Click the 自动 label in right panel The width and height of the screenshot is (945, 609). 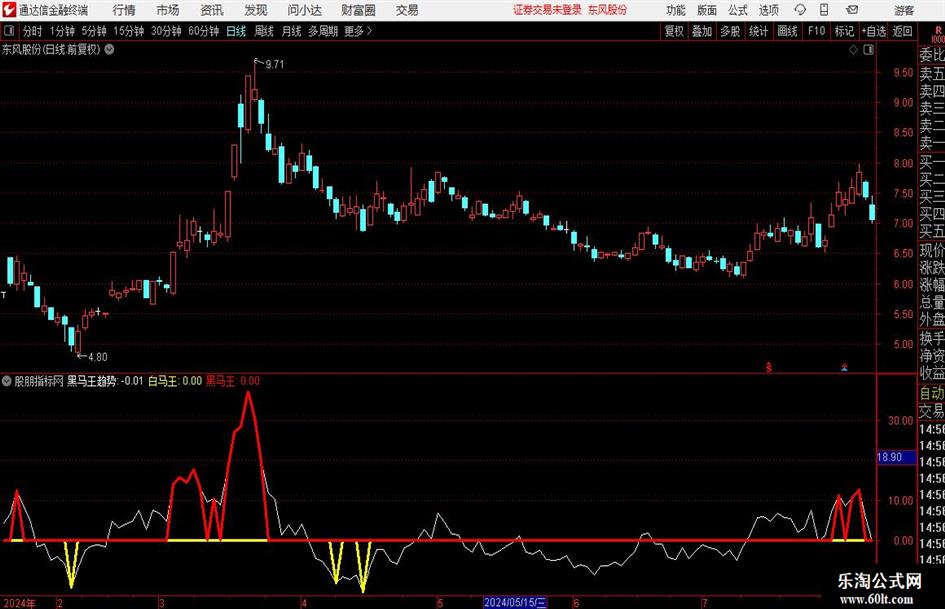click(x=932, y=393)
